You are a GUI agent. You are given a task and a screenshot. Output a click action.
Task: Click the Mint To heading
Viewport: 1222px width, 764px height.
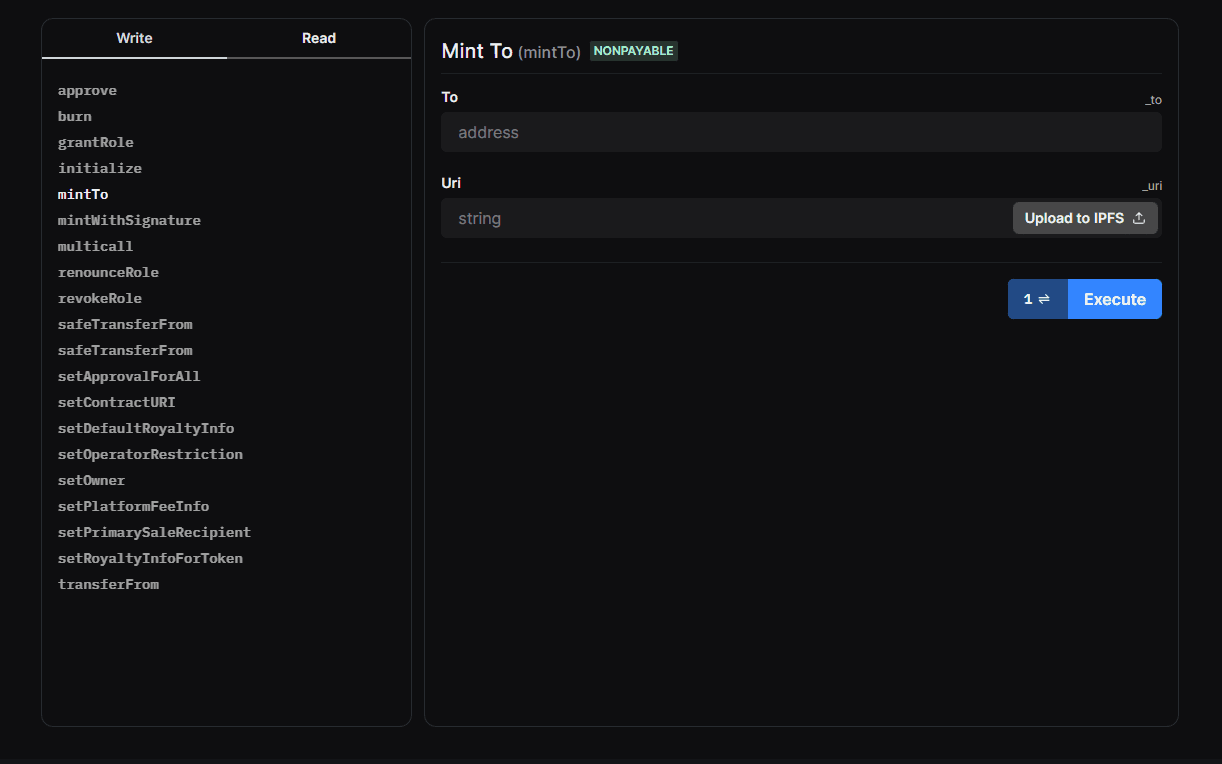click(x=477, y=51)
